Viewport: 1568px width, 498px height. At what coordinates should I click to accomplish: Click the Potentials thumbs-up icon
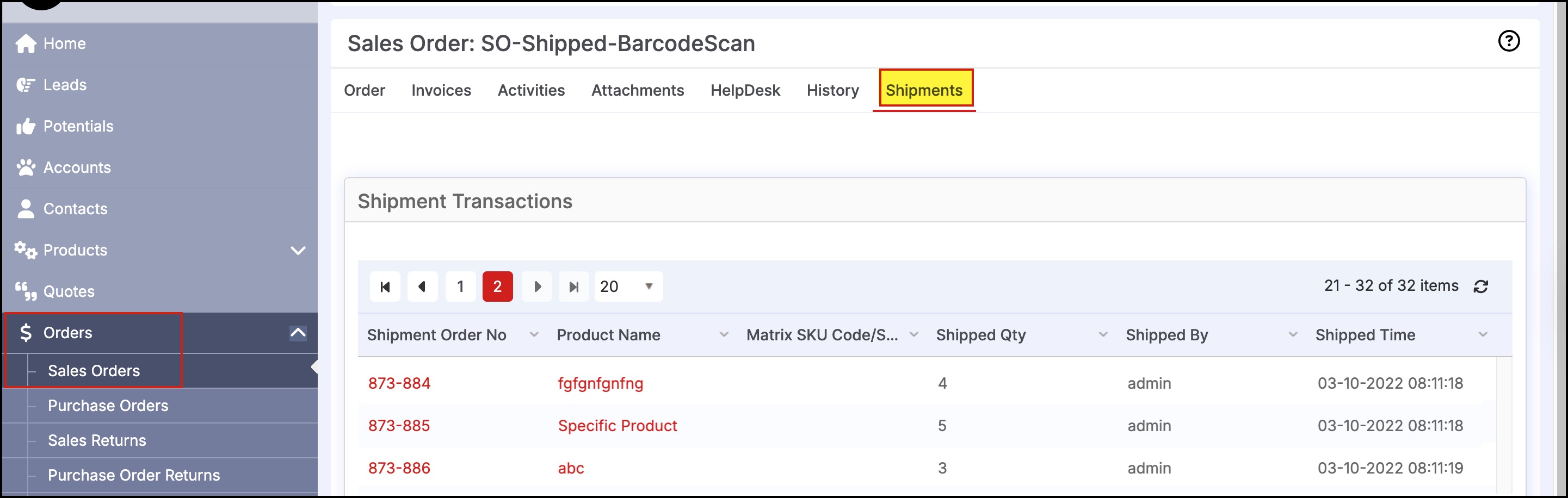point(26,127)
